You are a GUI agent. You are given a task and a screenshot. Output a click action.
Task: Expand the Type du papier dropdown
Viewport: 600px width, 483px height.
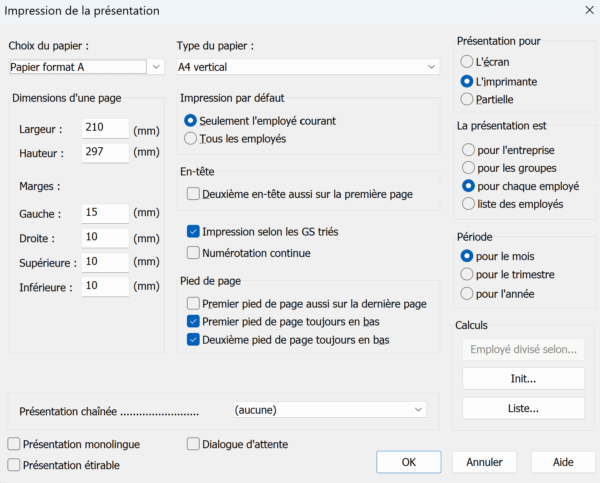(x=431, y=67)
